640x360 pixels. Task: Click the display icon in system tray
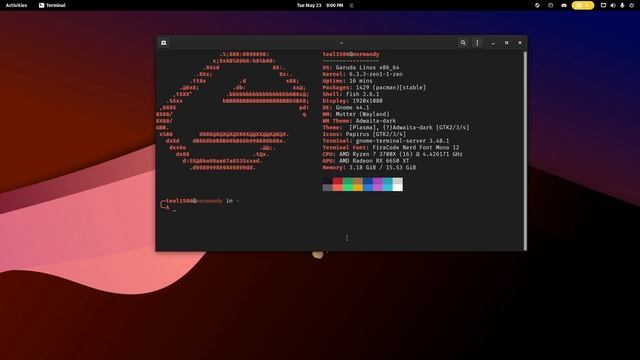click(x=603, y=5)
